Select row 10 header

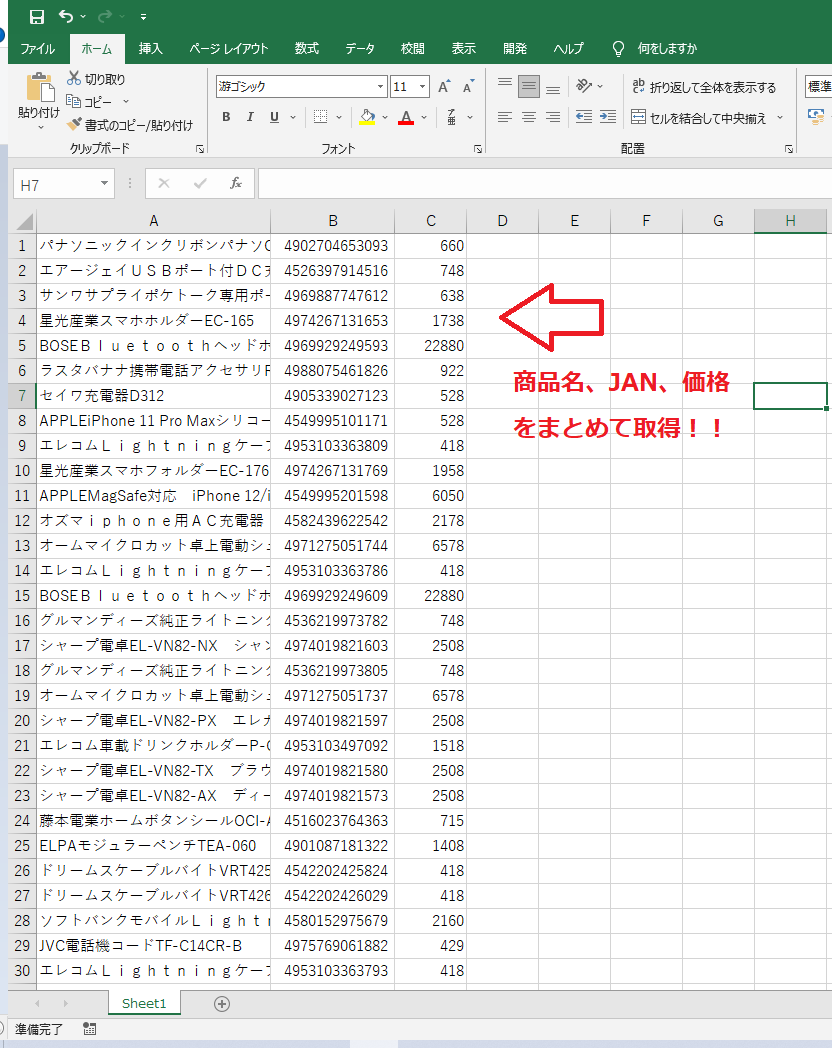pyautogui.click(x=22, y=471)
